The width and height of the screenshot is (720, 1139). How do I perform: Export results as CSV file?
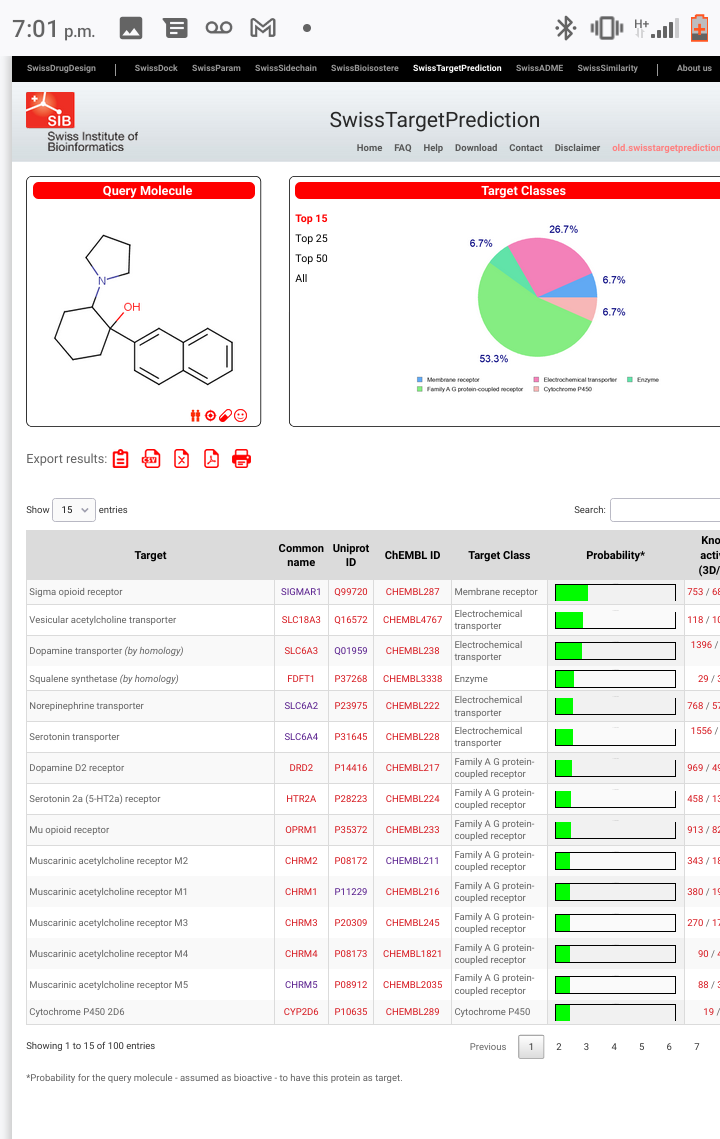click(151, 459)
